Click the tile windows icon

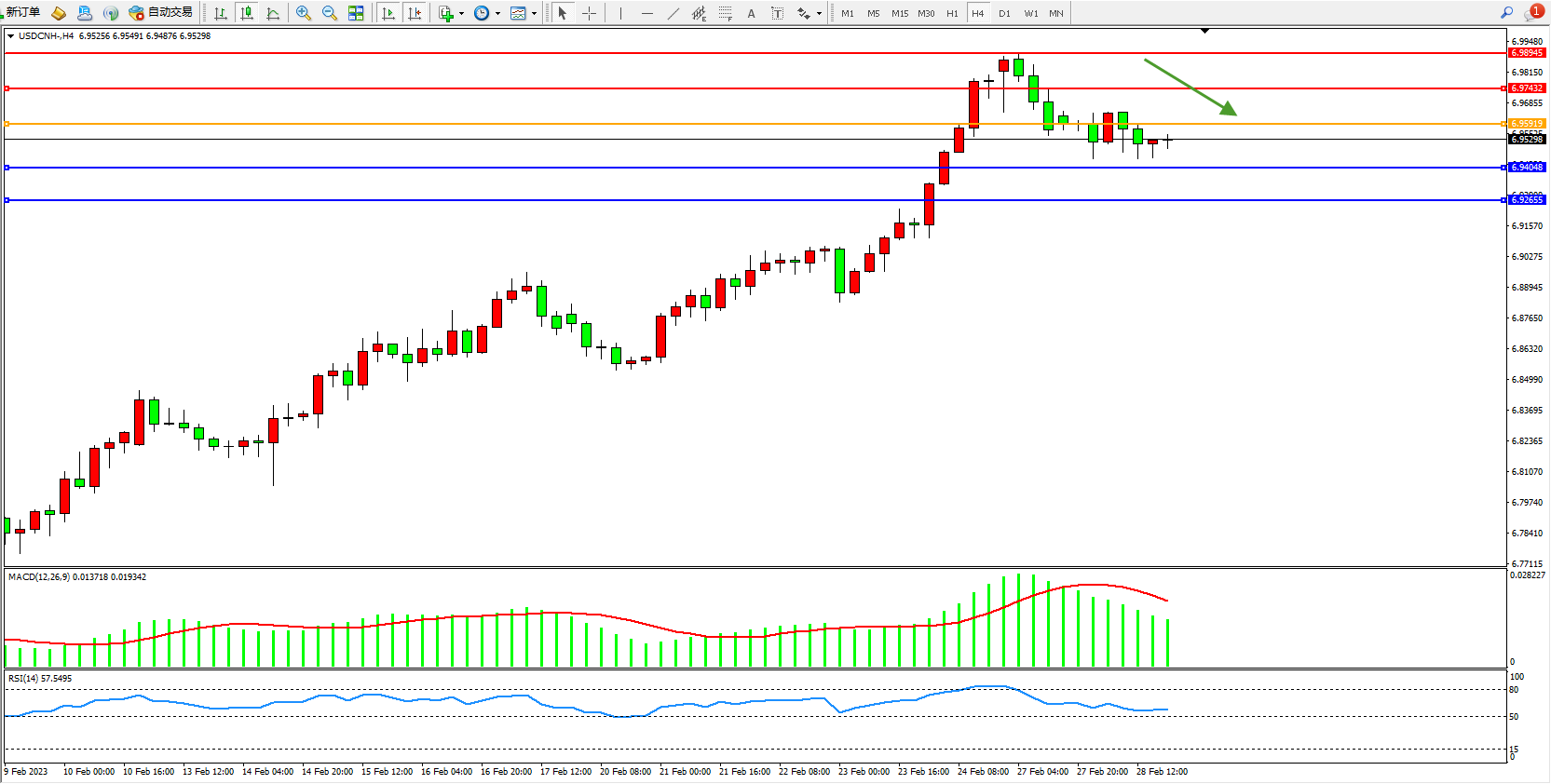356,13
